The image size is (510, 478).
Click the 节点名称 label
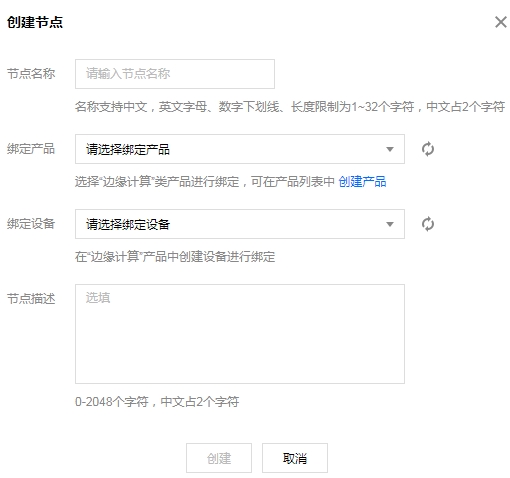point(31,74)
